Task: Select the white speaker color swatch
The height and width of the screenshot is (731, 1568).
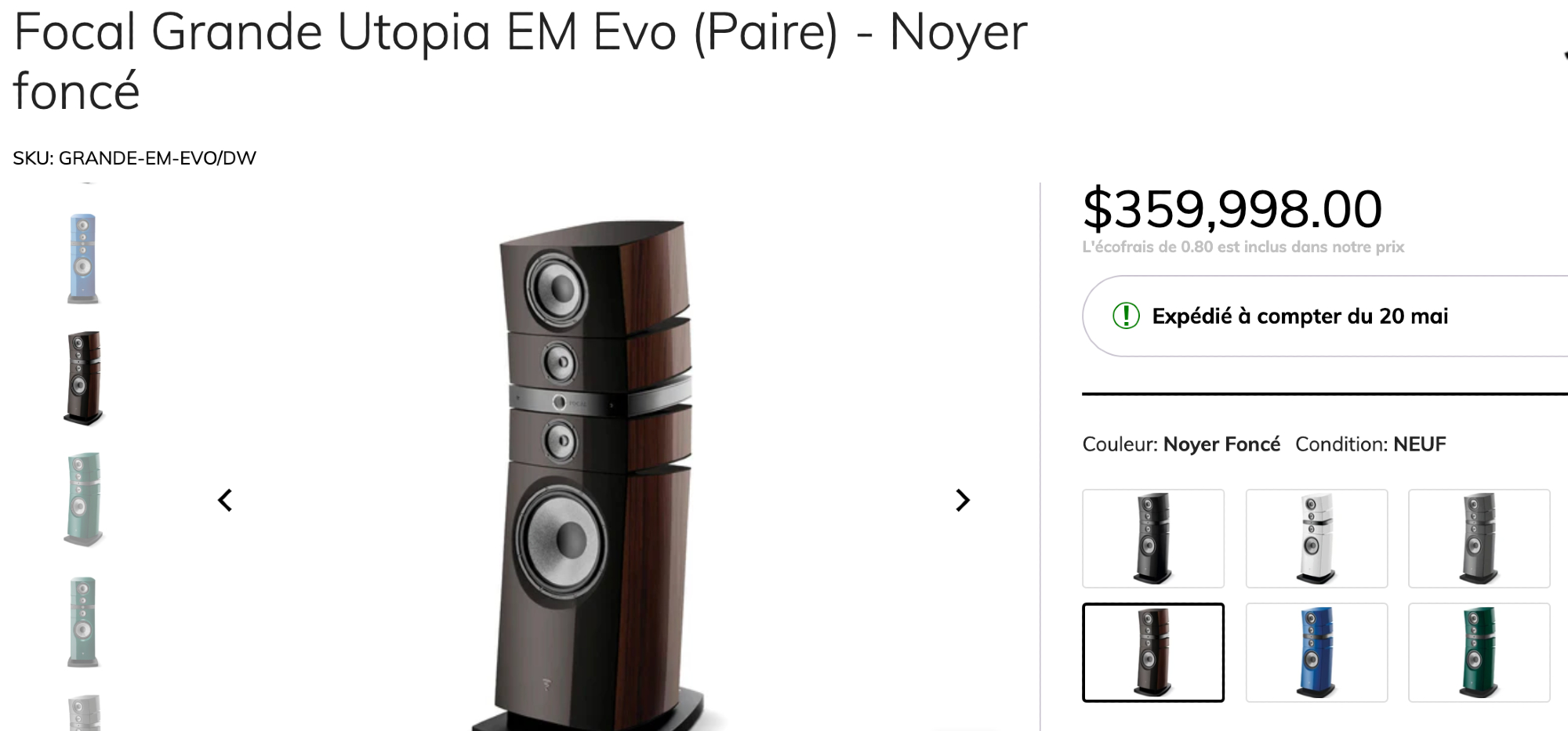Action: tap(1316, 538)
